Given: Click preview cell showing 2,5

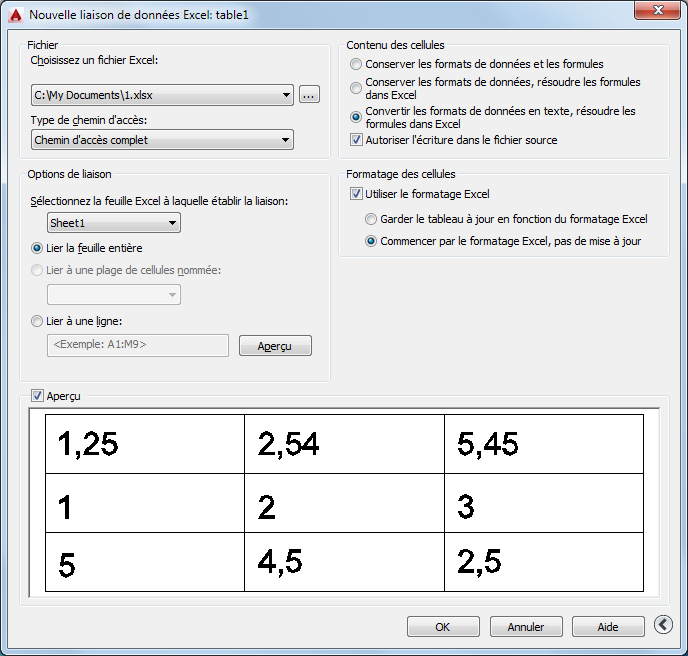Looking at the screenshot, I should click(544, 562).
